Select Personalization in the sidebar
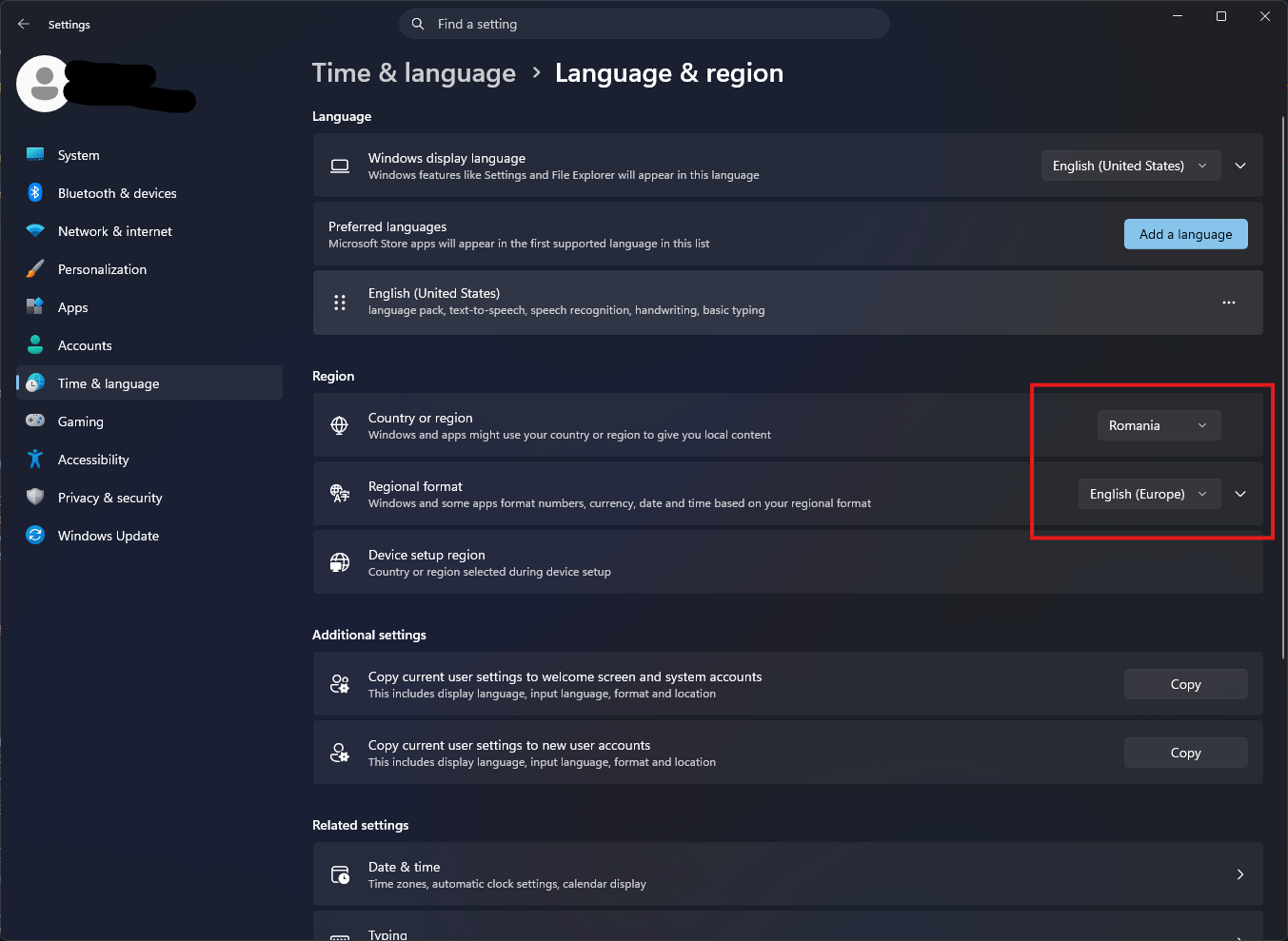The width and height of the screenshot is (1288, 941). pyautogui.click(x=149, y=269)
